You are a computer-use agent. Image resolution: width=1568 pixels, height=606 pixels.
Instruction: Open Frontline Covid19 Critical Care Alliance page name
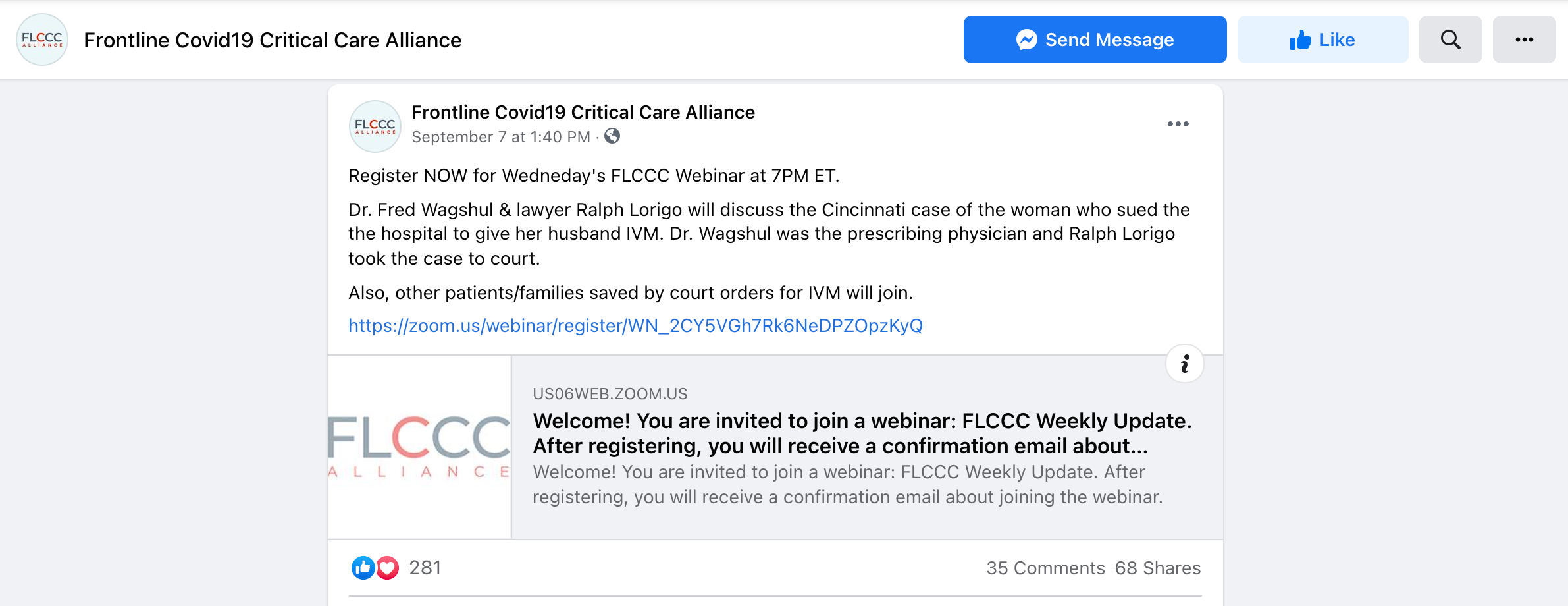[x=272, y=40]
